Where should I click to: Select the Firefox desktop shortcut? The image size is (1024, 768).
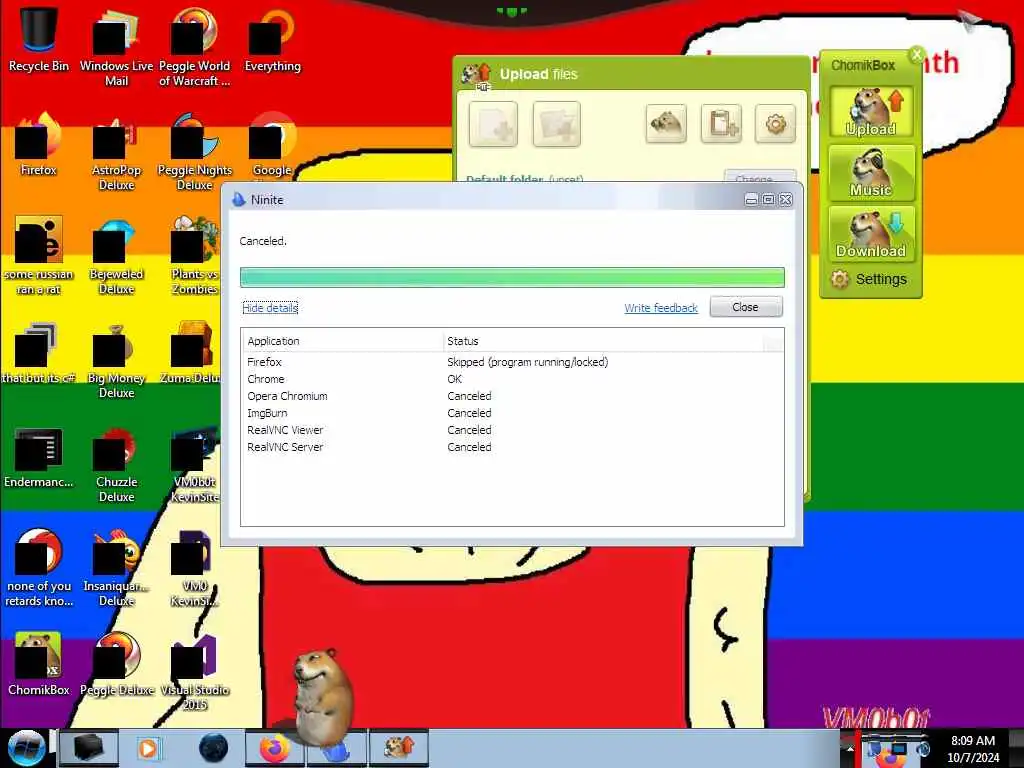click(x=39, y=144)
